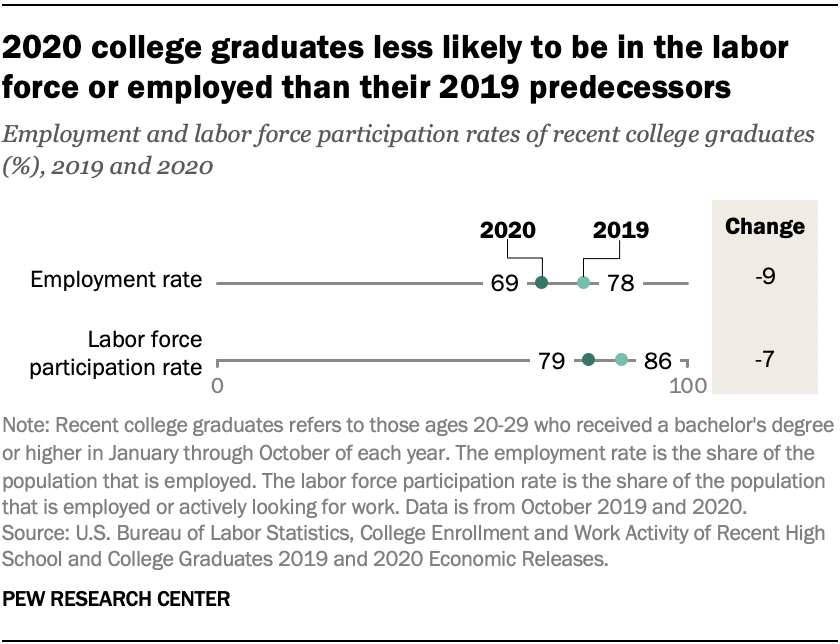Click the bold "2019" legend label
This screenshot has height=644, width=840.
(x=621, y=231)
